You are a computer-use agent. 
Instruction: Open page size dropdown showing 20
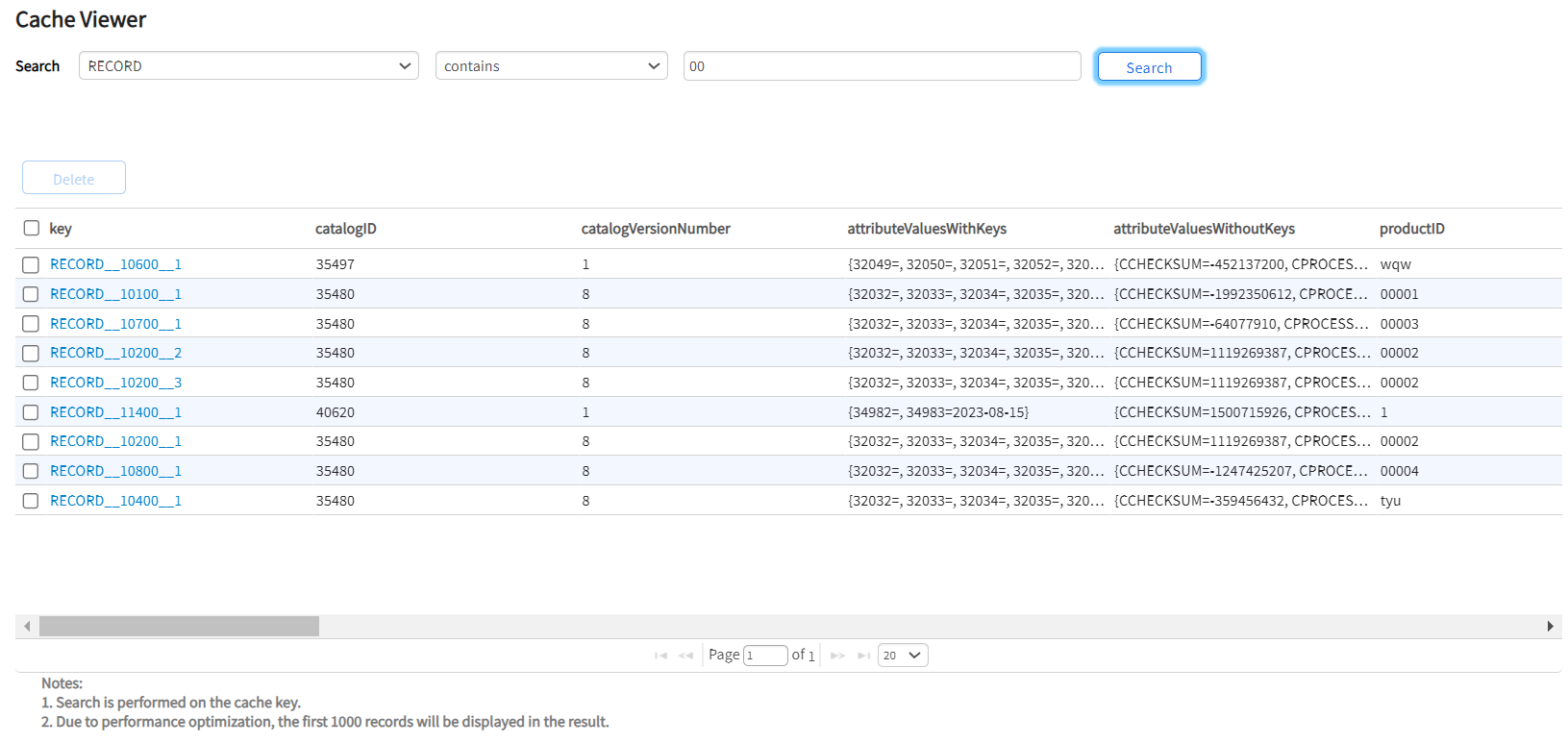click(902, 656)
